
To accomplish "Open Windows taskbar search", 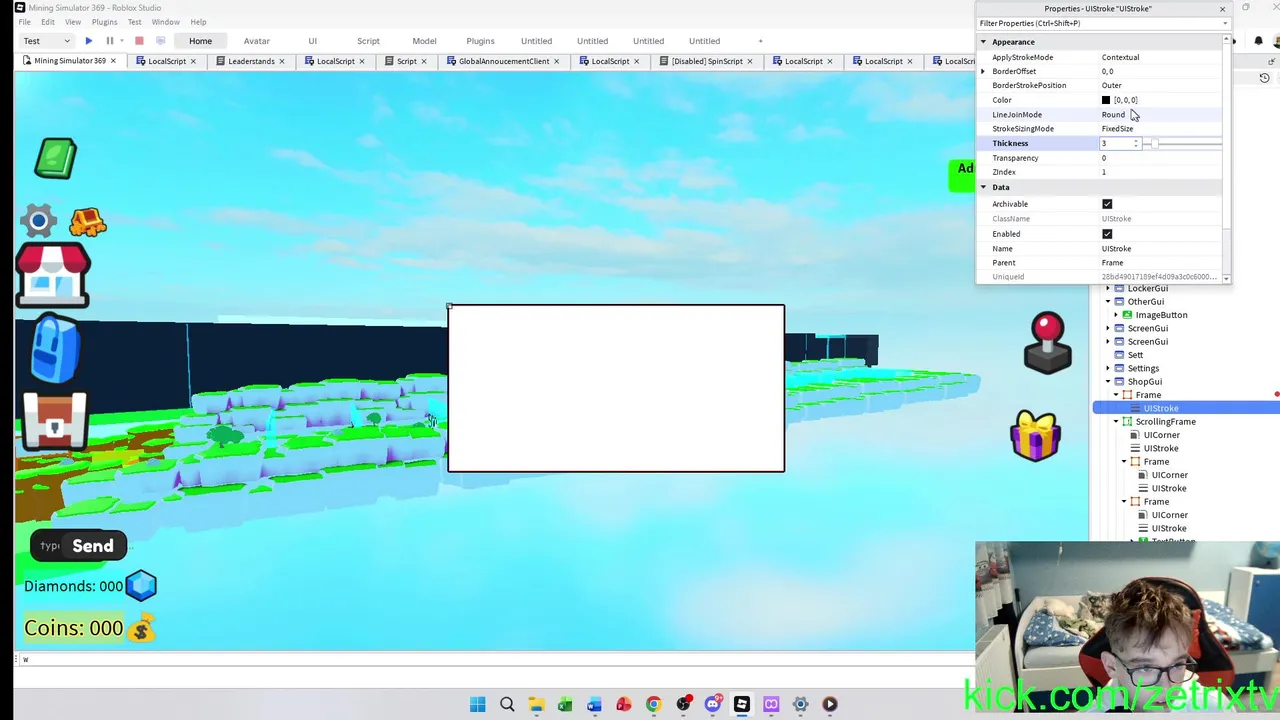I will pos(507,704).
